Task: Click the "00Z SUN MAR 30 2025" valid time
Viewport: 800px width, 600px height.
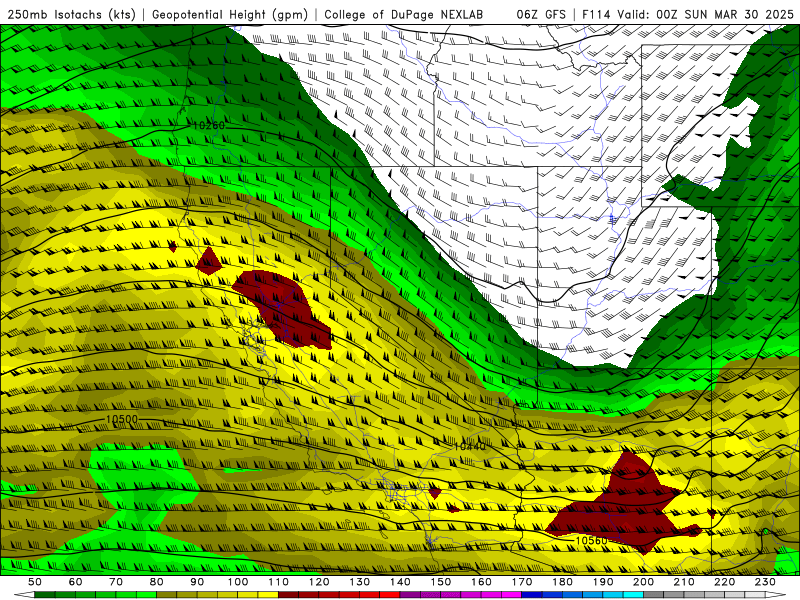Action: pyautogui.click(x=725, y=14)
